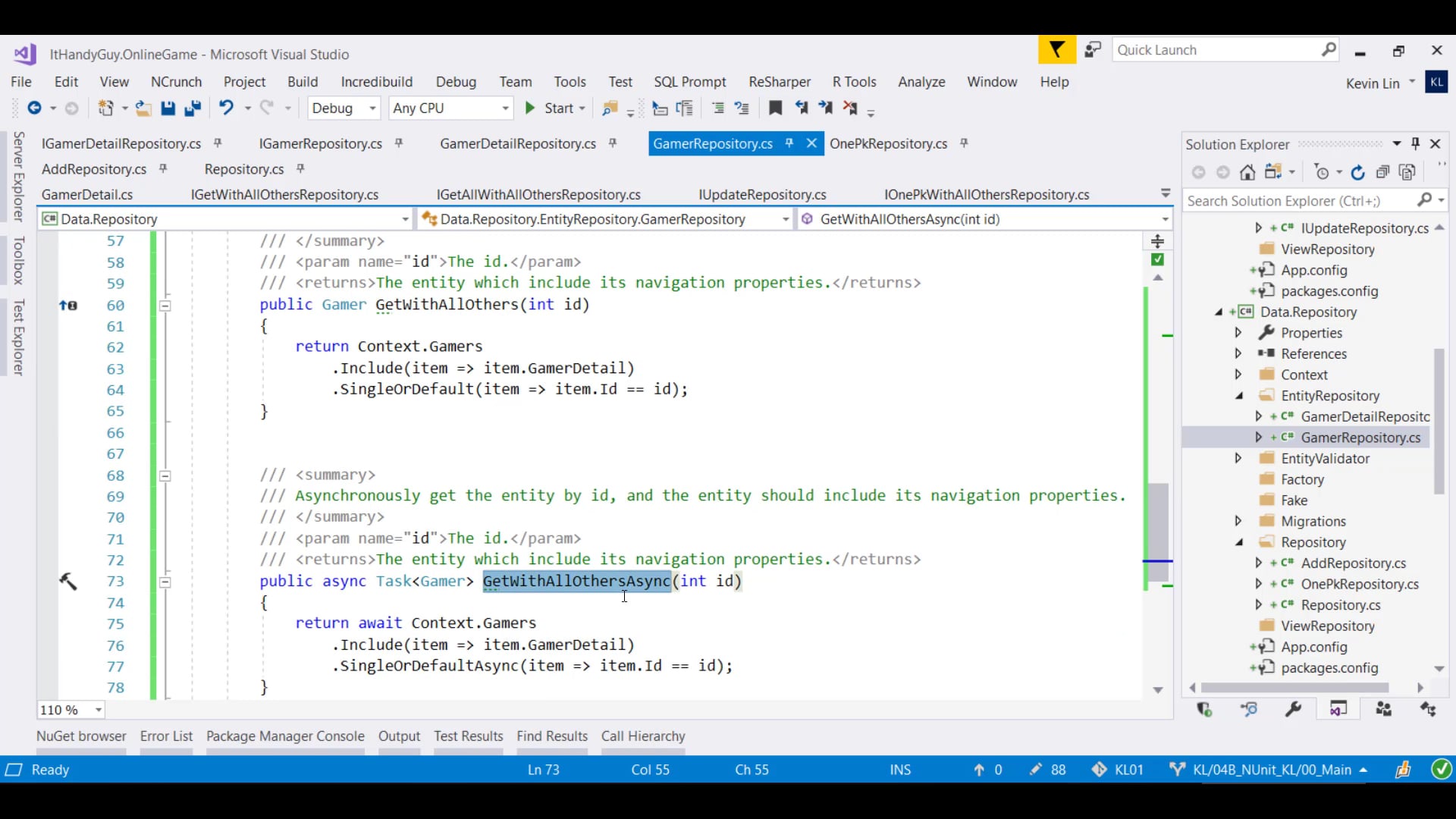The height and width of the screenshot is (819, 1456).
Task: Switch to OnePkRepository.cs tab
Action: point(888,143)
